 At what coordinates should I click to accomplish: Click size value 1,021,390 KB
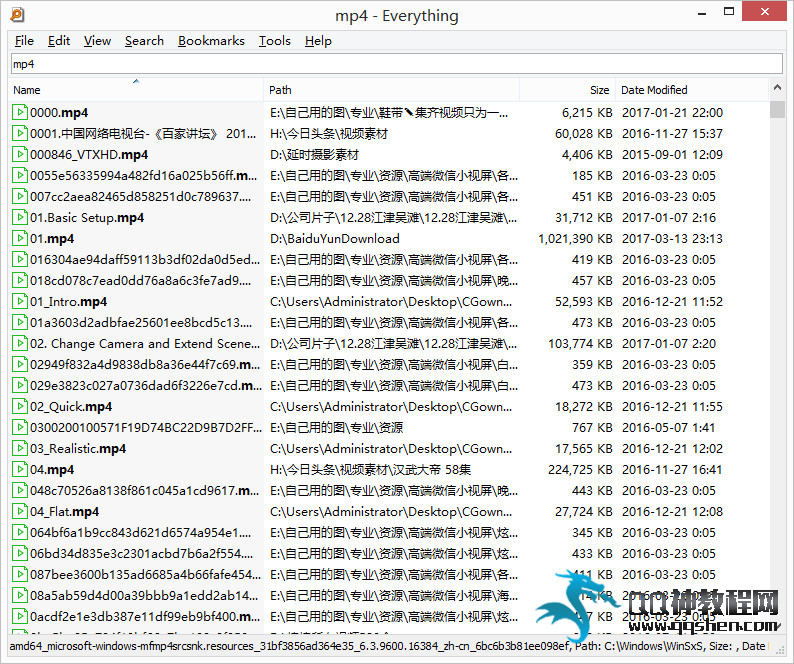click(575, 239)
